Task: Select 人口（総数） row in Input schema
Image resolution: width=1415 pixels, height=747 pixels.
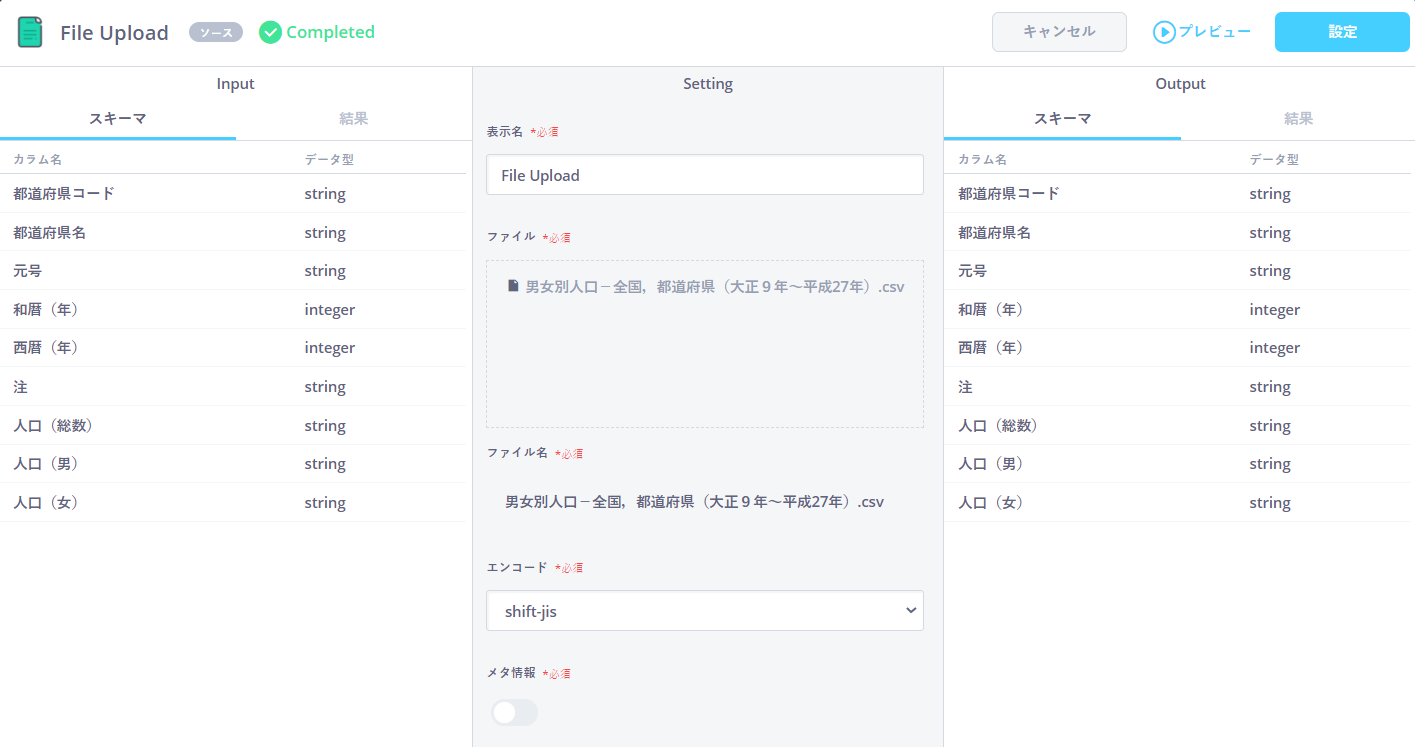Action: tap(233, 426)
